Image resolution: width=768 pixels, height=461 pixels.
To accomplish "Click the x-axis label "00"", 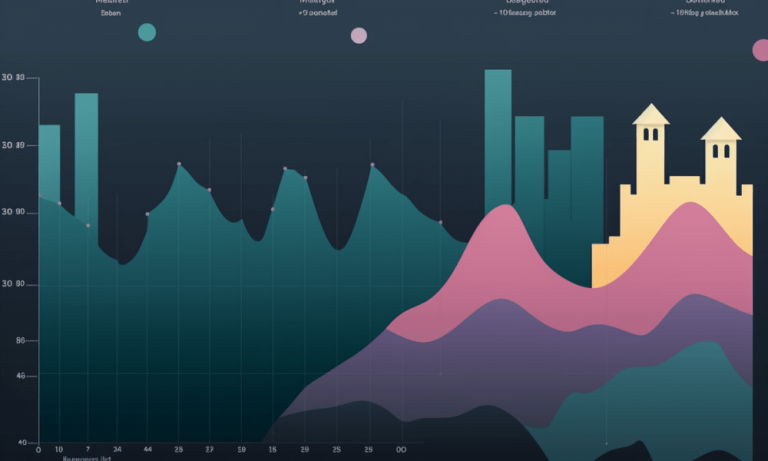I will [401, 450].
